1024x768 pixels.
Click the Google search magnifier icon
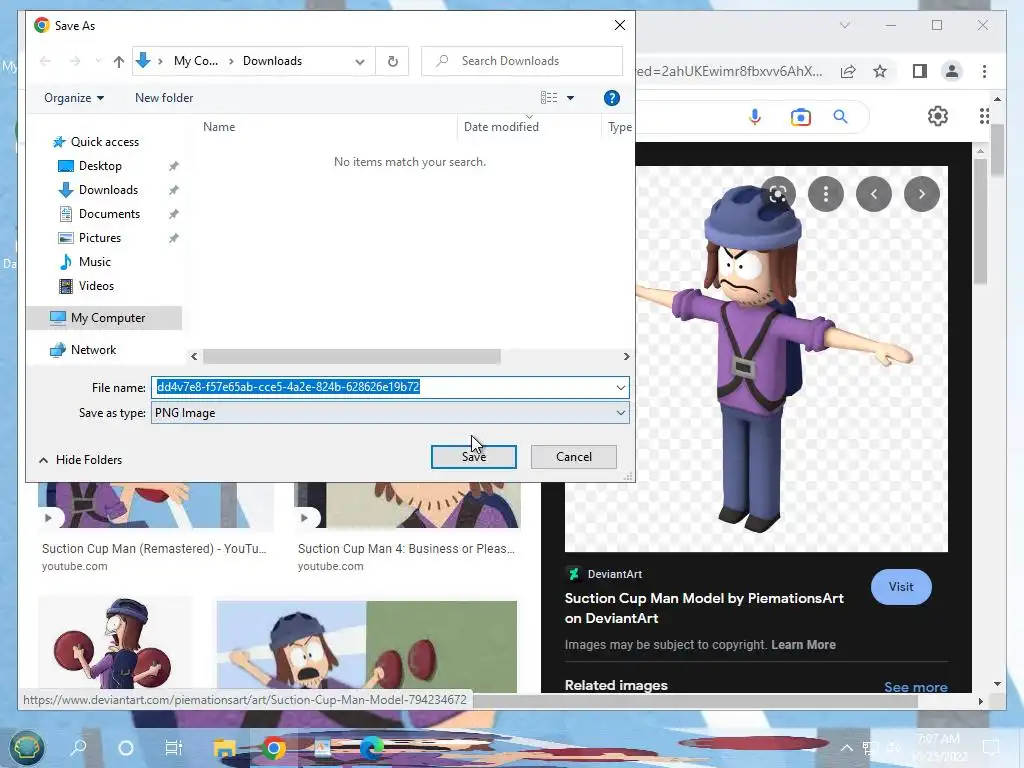[x=840, y=117]
